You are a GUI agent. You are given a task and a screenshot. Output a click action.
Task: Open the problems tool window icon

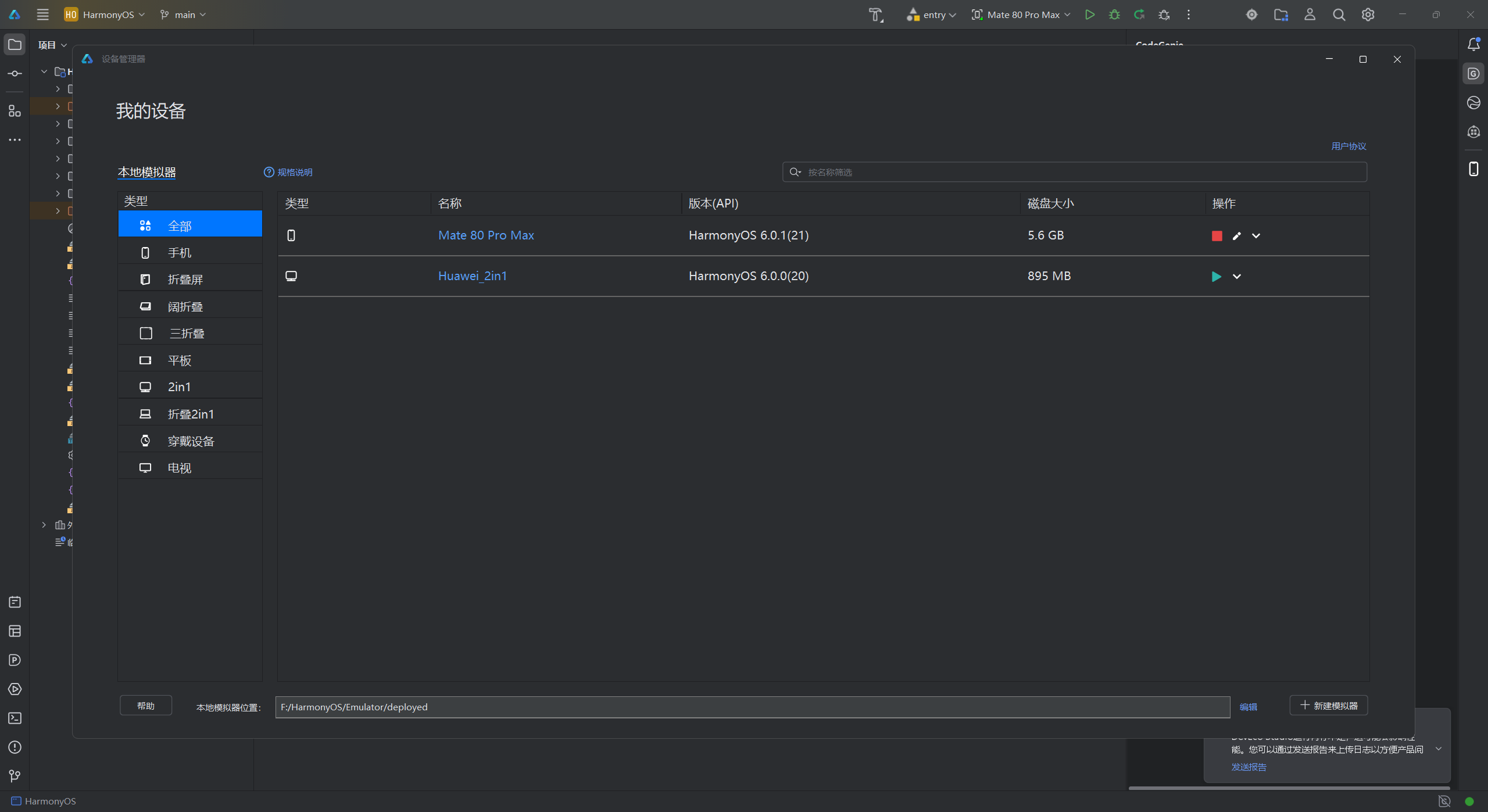15,747
